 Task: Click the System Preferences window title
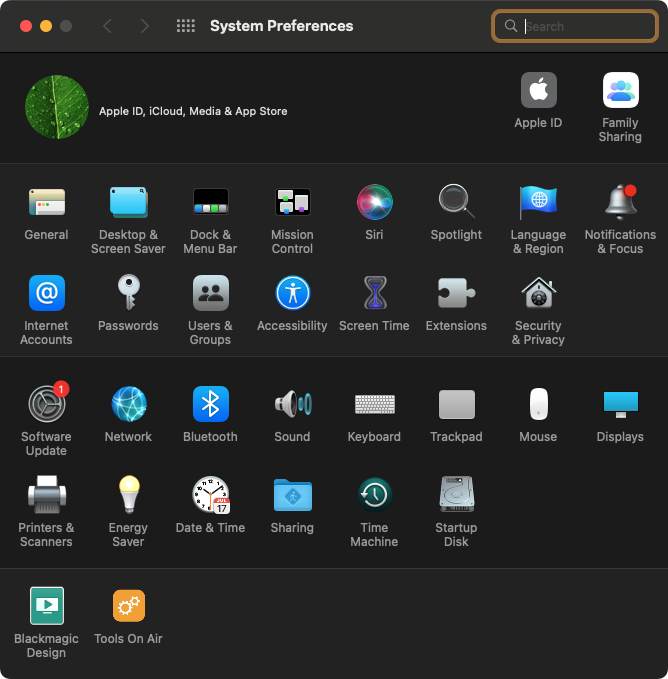(281, 26)
